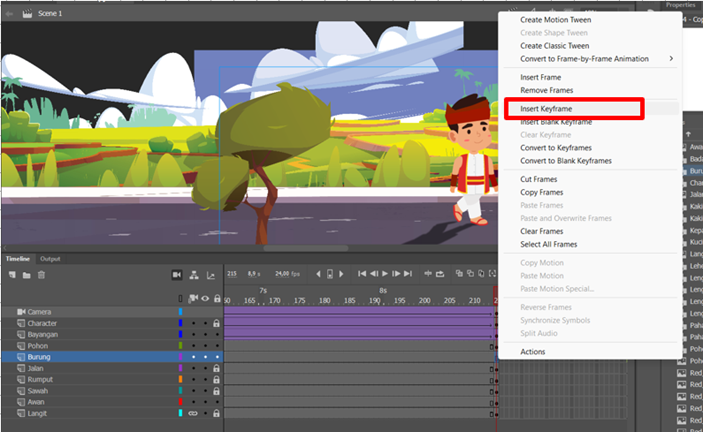The height and width of the screenshot is (432, 703).
Task: Switch to the Output tab
Action: pos(50,259)
